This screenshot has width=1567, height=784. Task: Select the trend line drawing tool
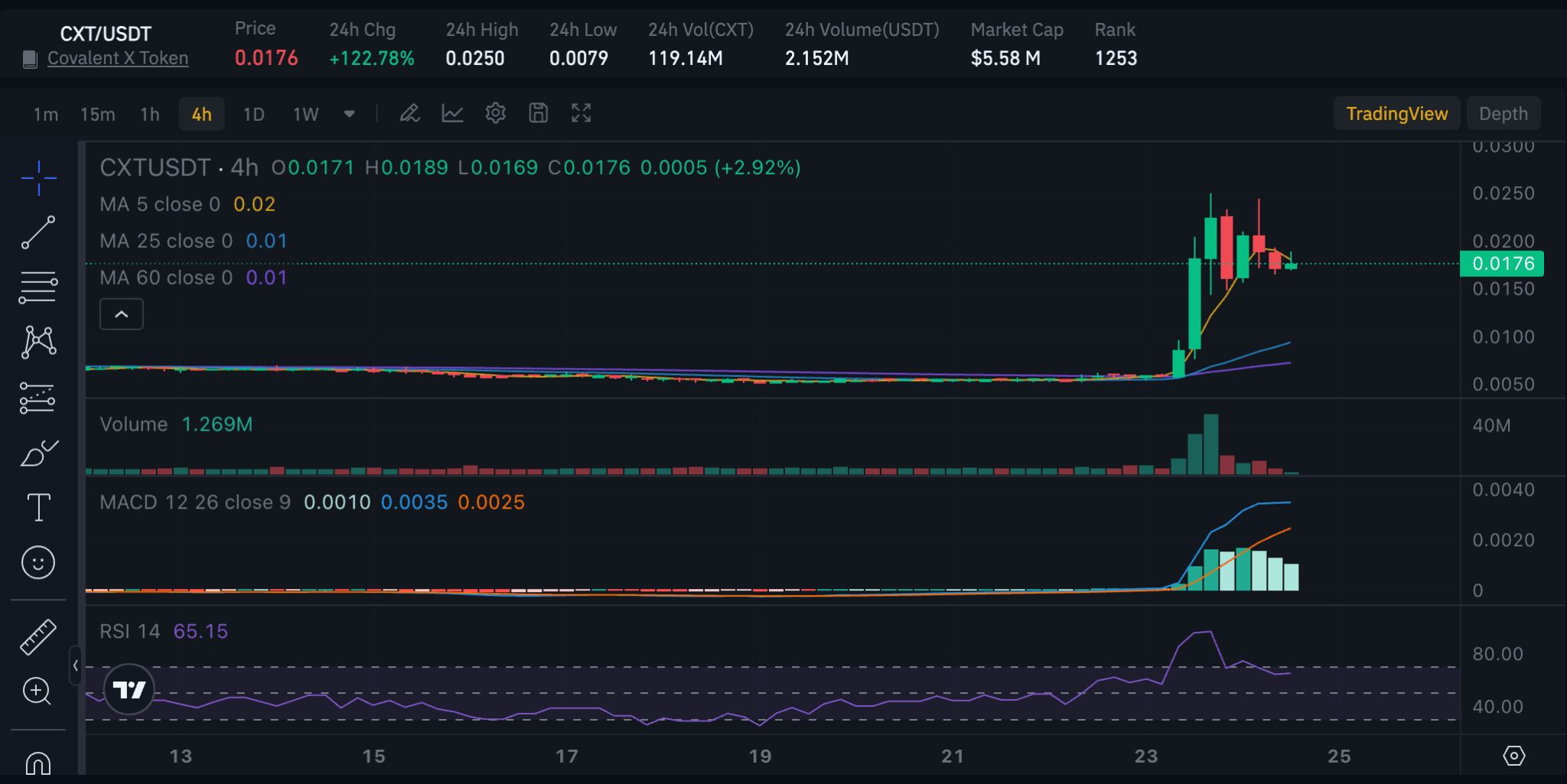point(38,231)
